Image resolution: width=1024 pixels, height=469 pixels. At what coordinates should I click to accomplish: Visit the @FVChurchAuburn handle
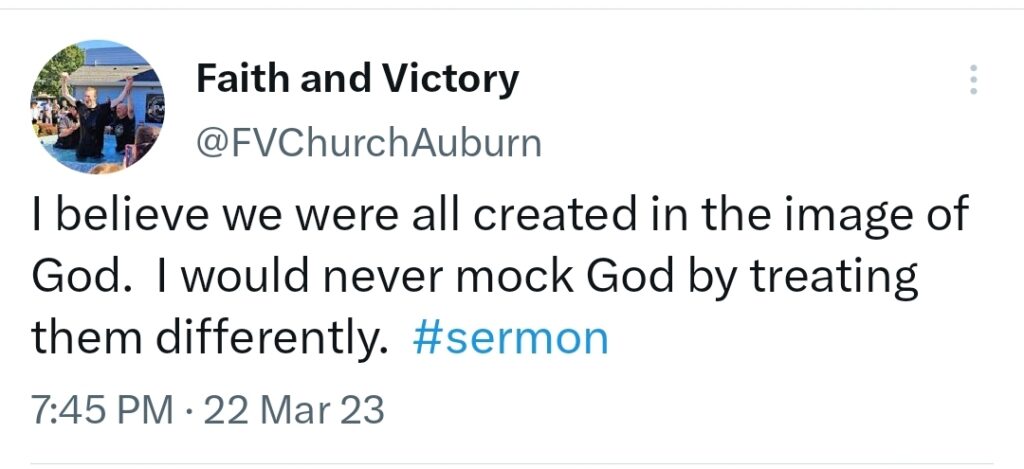(x=368, y=144)
